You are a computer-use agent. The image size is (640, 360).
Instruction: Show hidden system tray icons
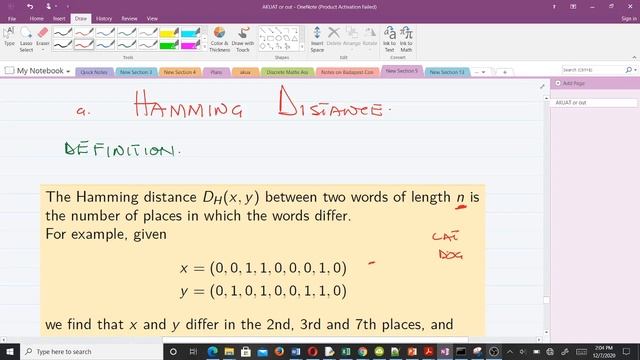510,351
